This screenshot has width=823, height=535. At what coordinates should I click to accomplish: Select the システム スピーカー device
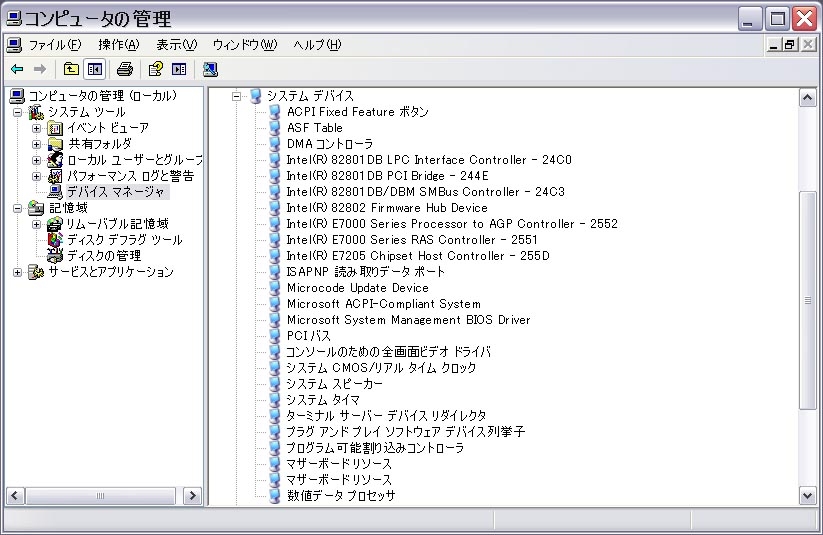[334, 384]
